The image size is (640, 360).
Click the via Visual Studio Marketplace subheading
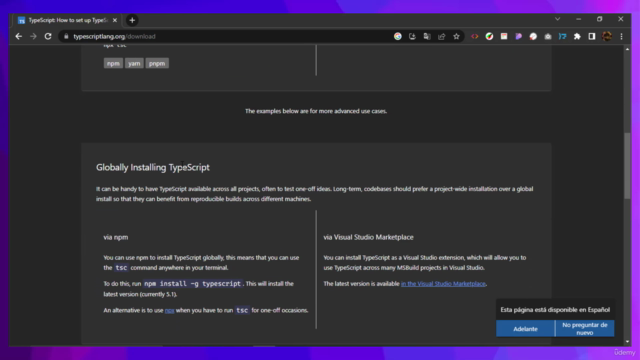coord(368,237)
